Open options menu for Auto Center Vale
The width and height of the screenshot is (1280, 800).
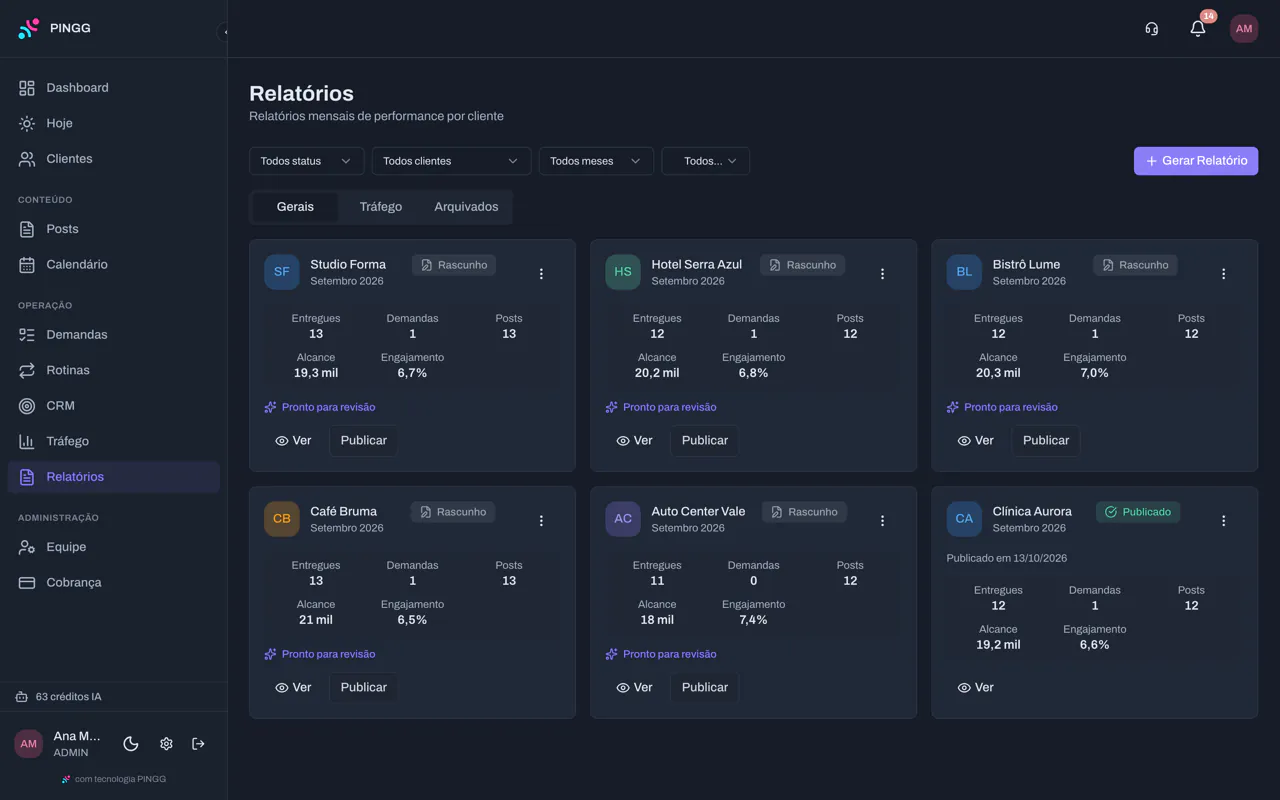[882, 520]
